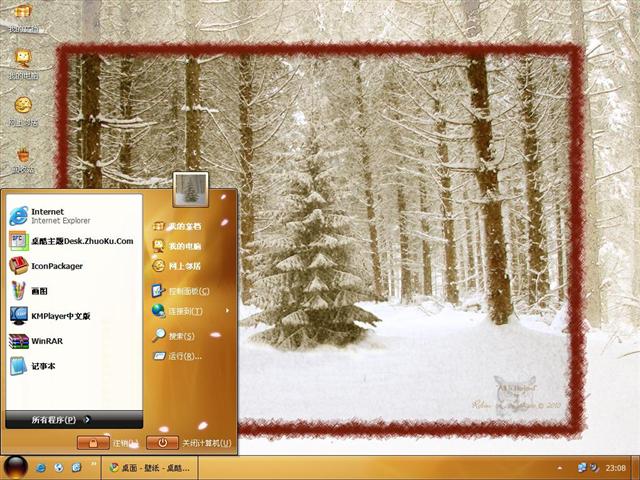
Task: Switch to 桌面 - 壁纸 taskbar window
Action: click(x=150, y=468)
